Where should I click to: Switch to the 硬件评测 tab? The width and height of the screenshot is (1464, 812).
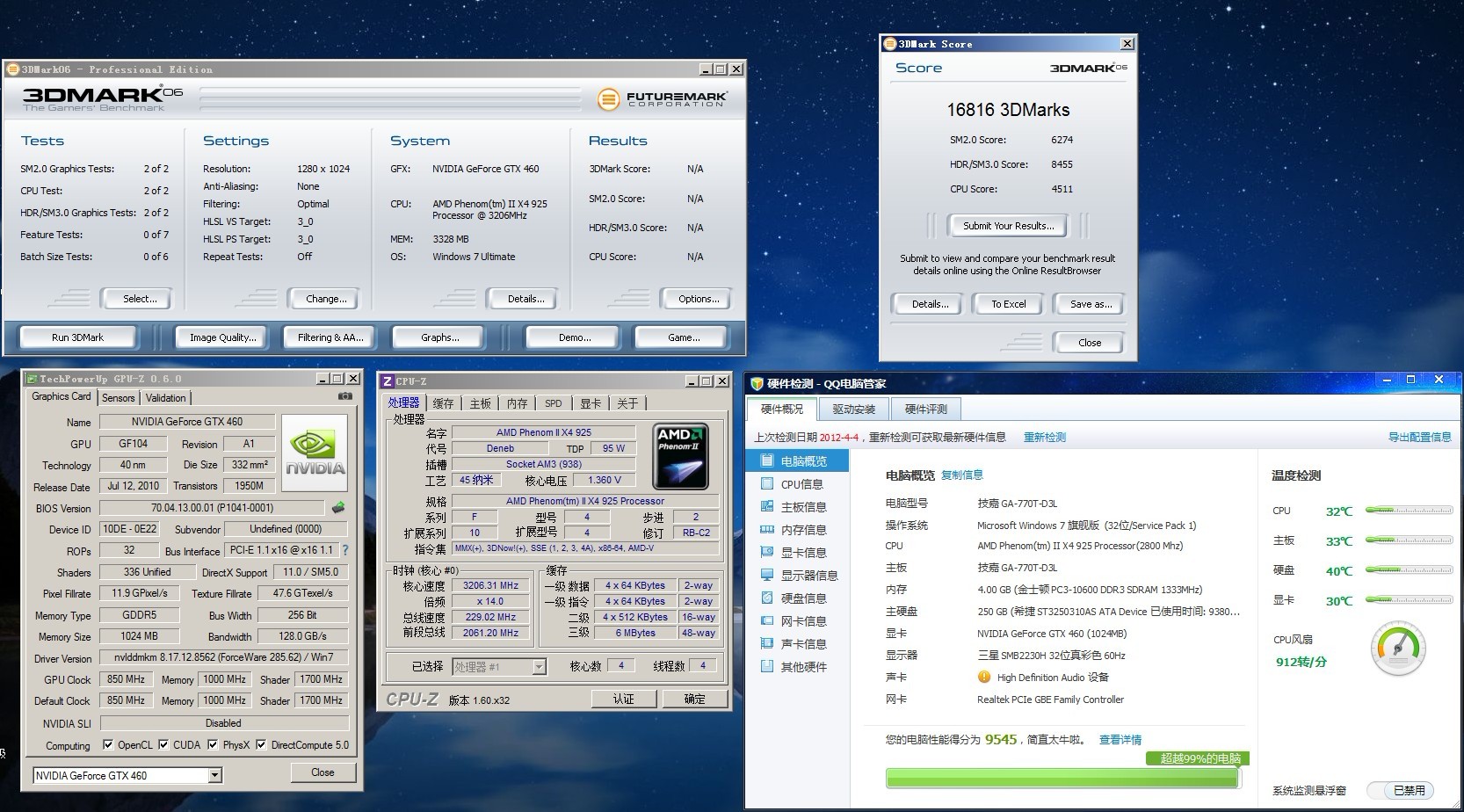click(925, 409)
